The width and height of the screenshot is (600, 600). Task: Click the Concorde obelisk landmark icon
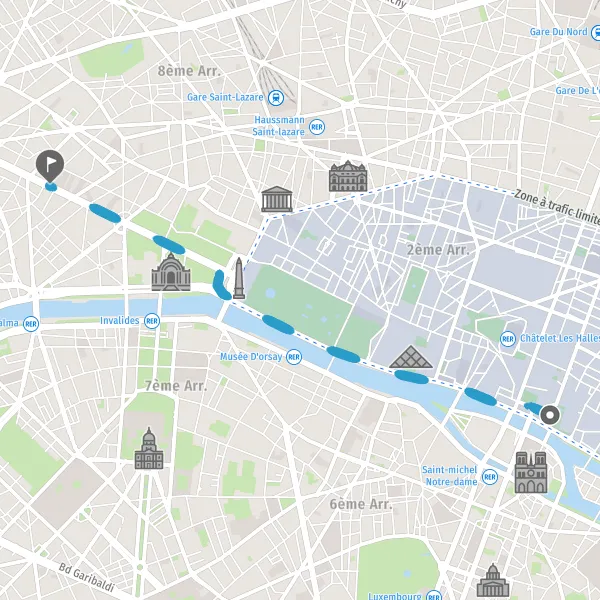(x=239, y=278)
